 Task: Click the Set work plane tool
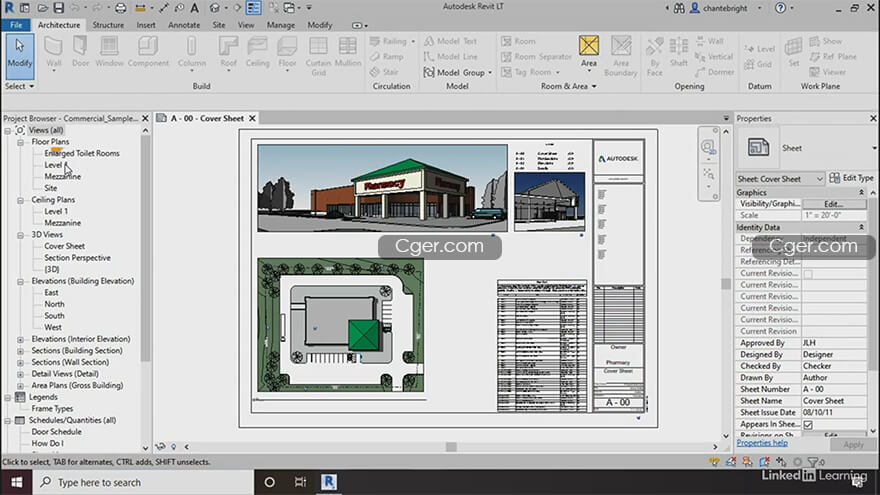point(794,53)
